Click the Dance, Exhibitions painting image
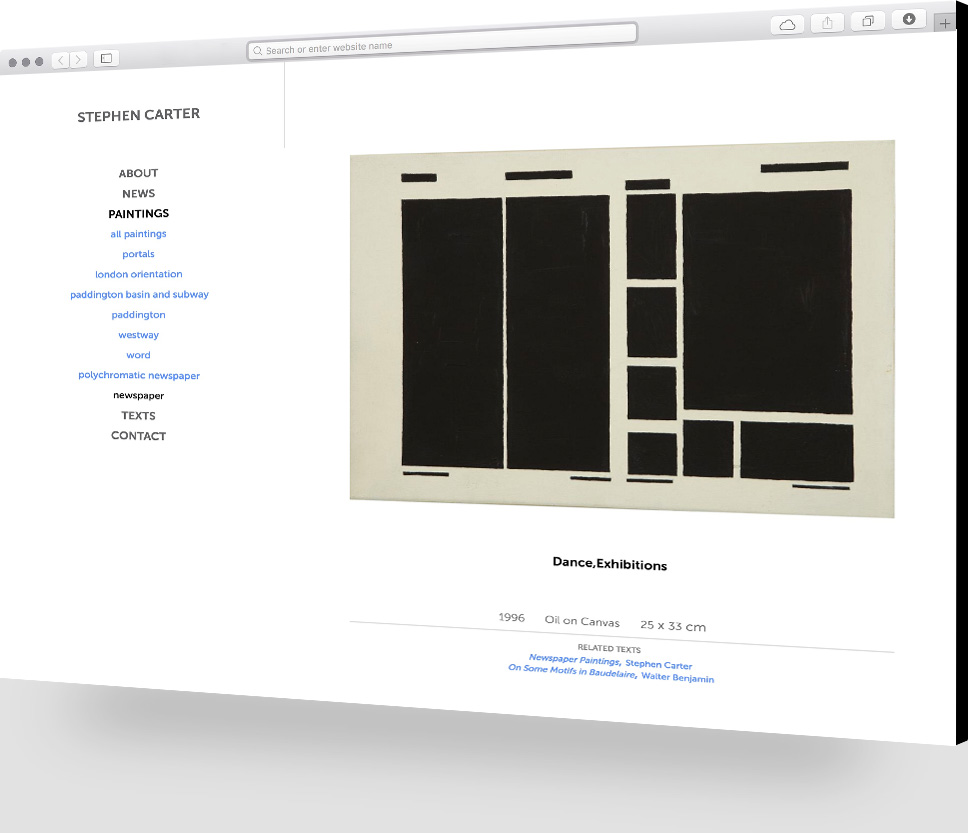The height and width of the screenshot is (833, 968). pyautogui.click(x=621, y=328)
